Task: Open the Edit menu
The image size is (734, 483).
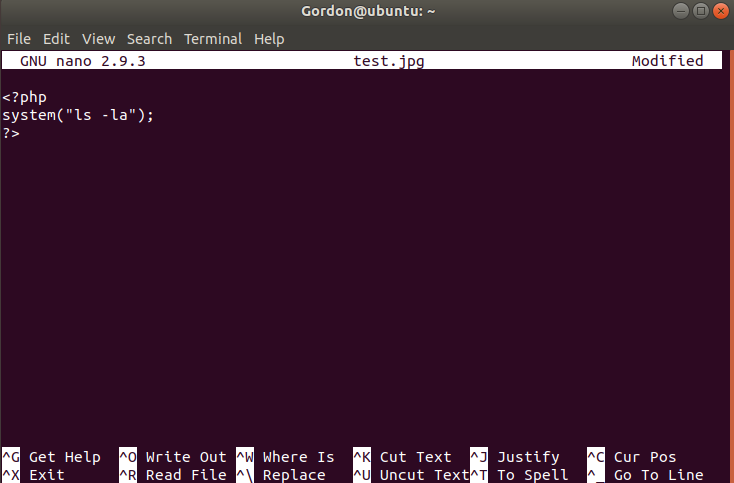Action: [56, 39]
